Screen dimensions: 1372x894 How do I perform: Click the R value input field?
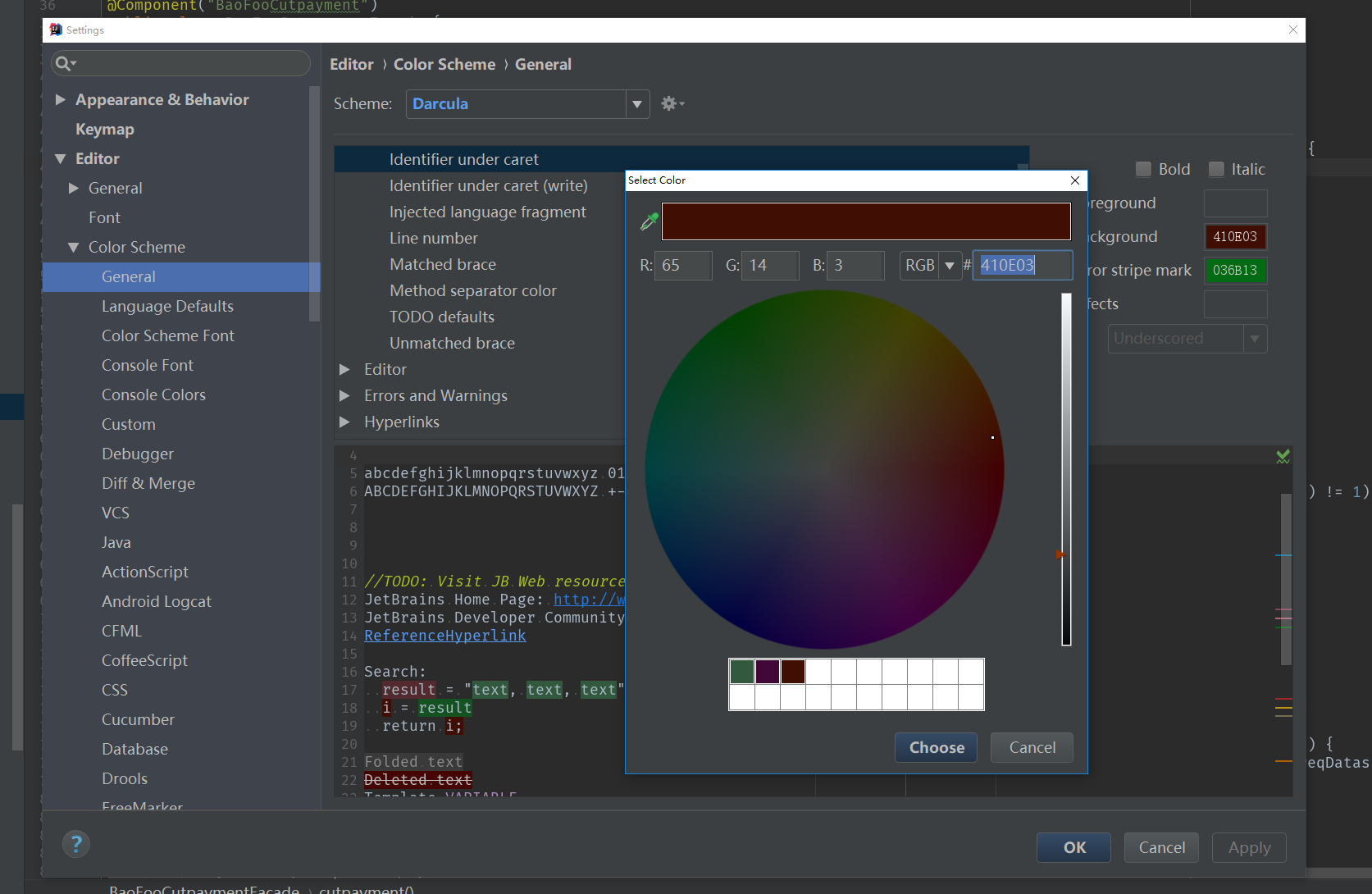click(683, 265)
